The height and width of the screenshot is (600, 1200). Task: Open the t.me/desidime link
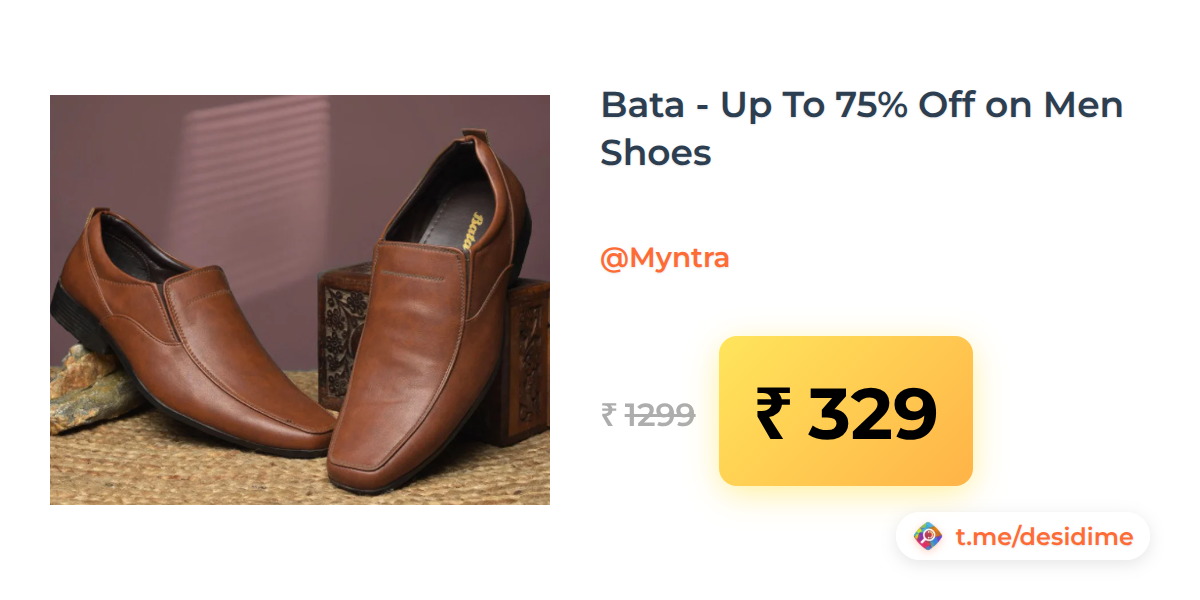pyautogui.click(x=1043, y=537)
